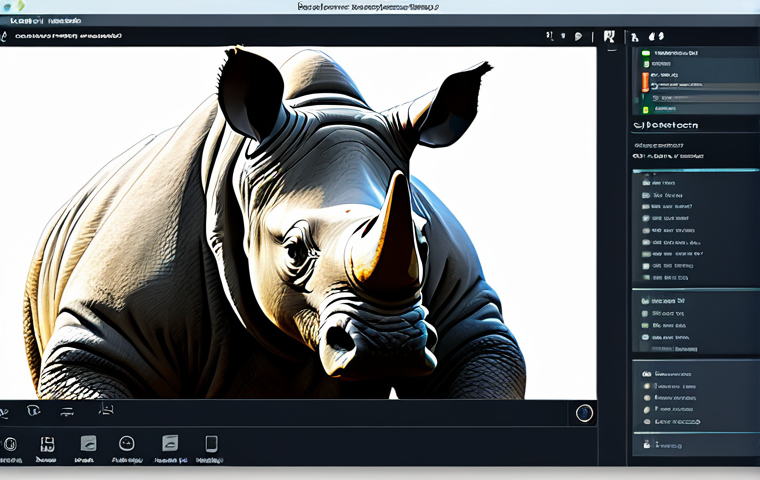
Task: Click the circular button right of canvas bottom bar
Action: 584,413
